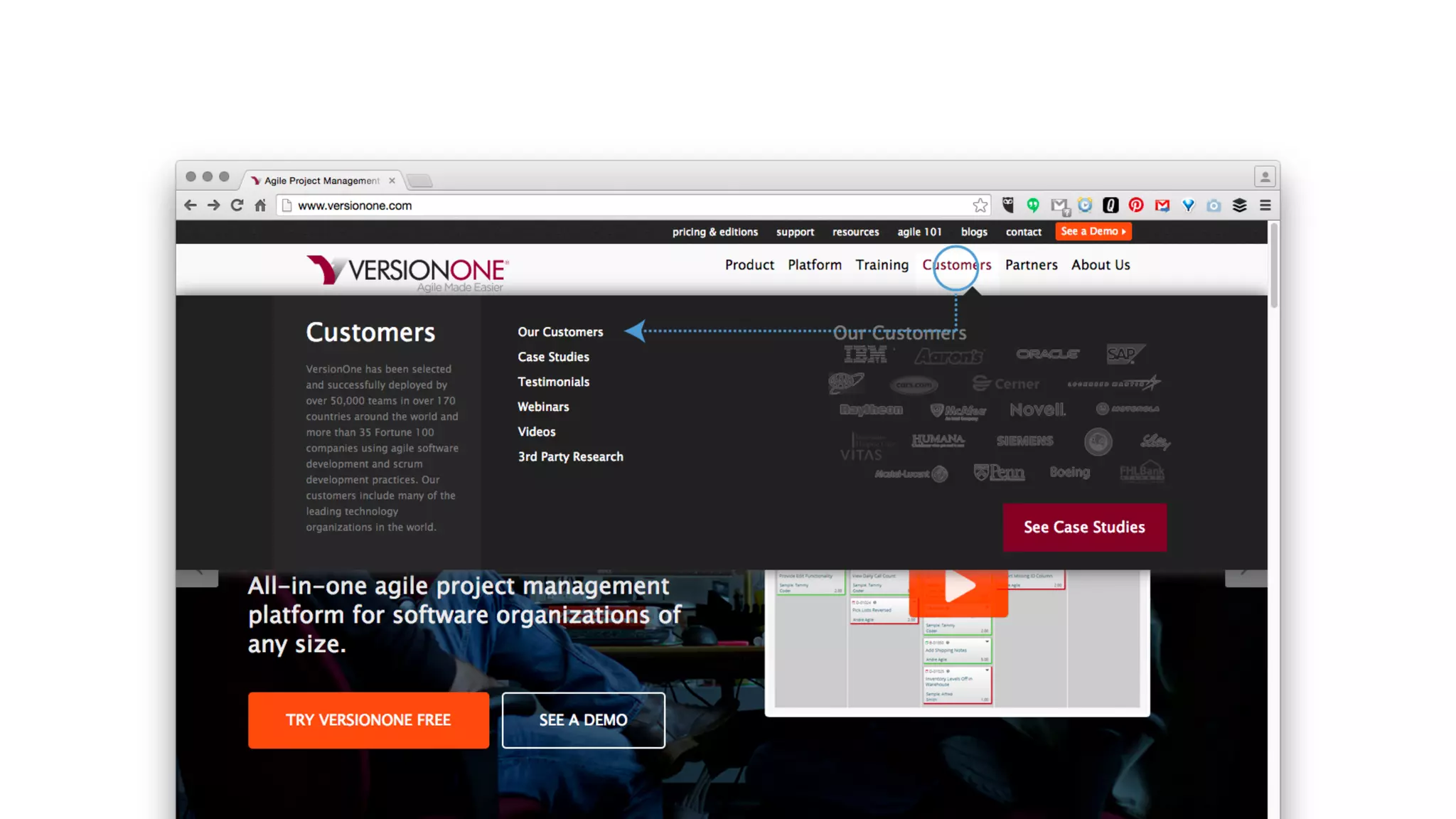Play the product demo video
This screenshot has width=1456, height=819.
tap(958, 587)
